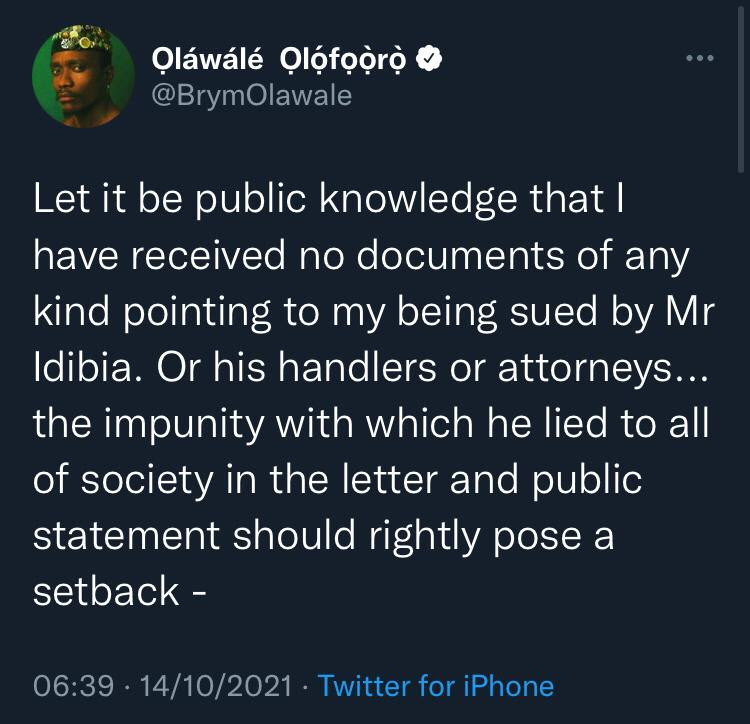Open the Ọláwálé Ọlọ́fọọ̀rọ̀ display name profile
The height and width of the screenshot is (724, 750).
click(279, 59)
